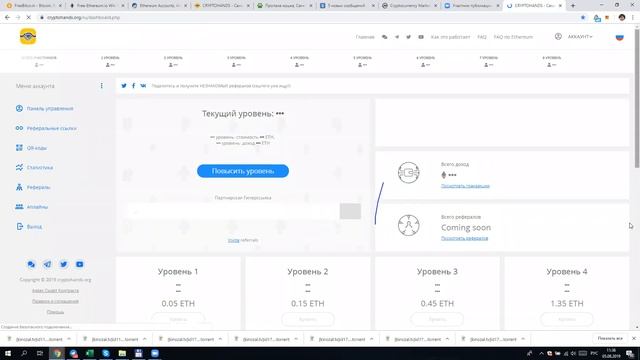Open the Telegram icon in top navigation
The width and height of the screenshot is (640, 360).
click(396, 37)
